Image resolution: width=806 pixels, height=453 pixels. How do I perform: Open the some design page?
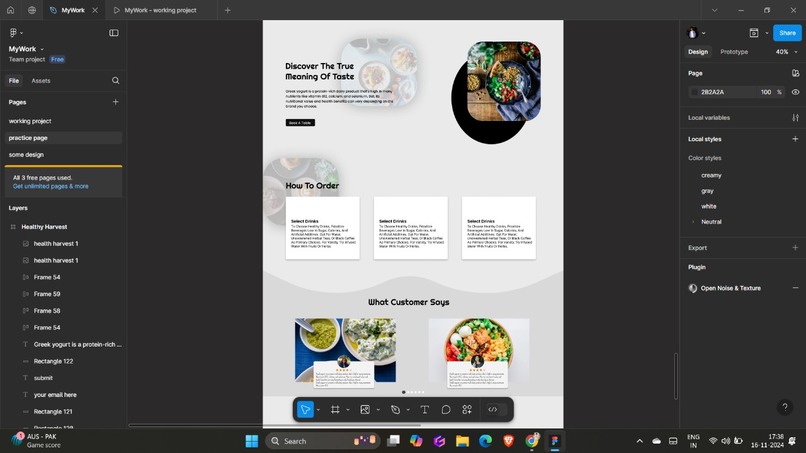tap(26, 155)
